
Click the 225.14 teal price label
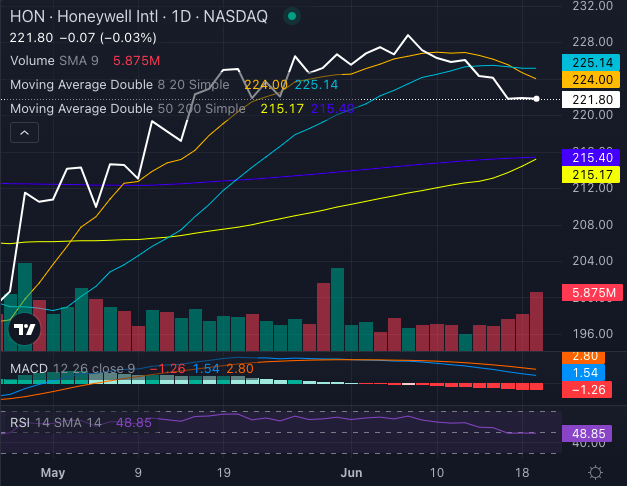pyautogui.click(x=591, y=63)
